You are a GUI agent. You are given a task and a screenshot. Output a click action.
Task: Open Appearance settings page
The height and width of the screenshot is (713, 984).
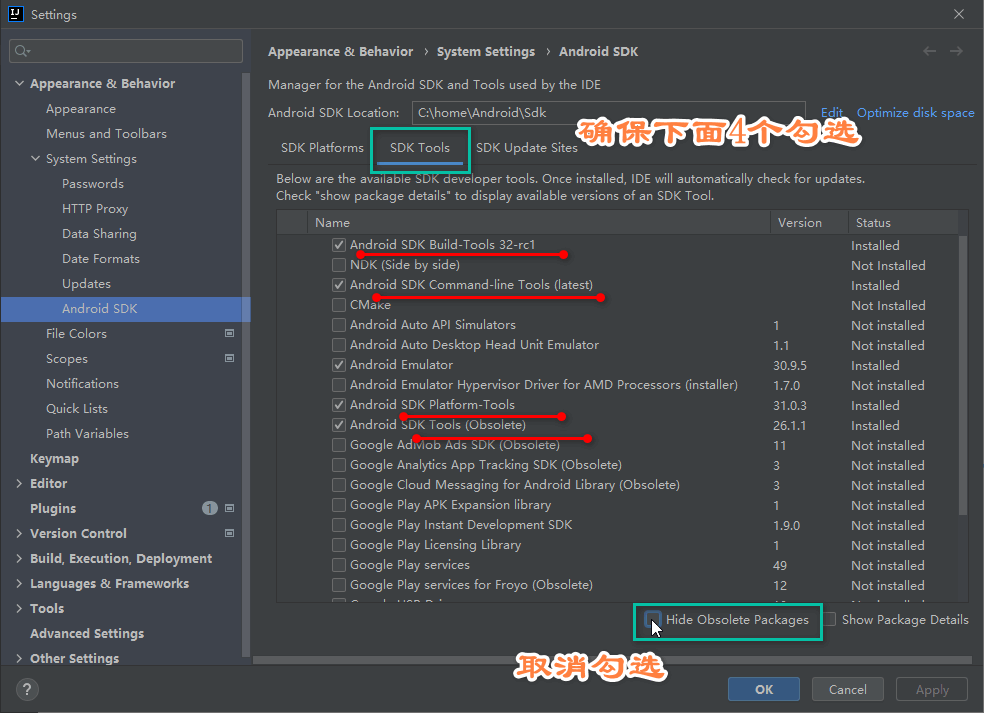point(81,109)
